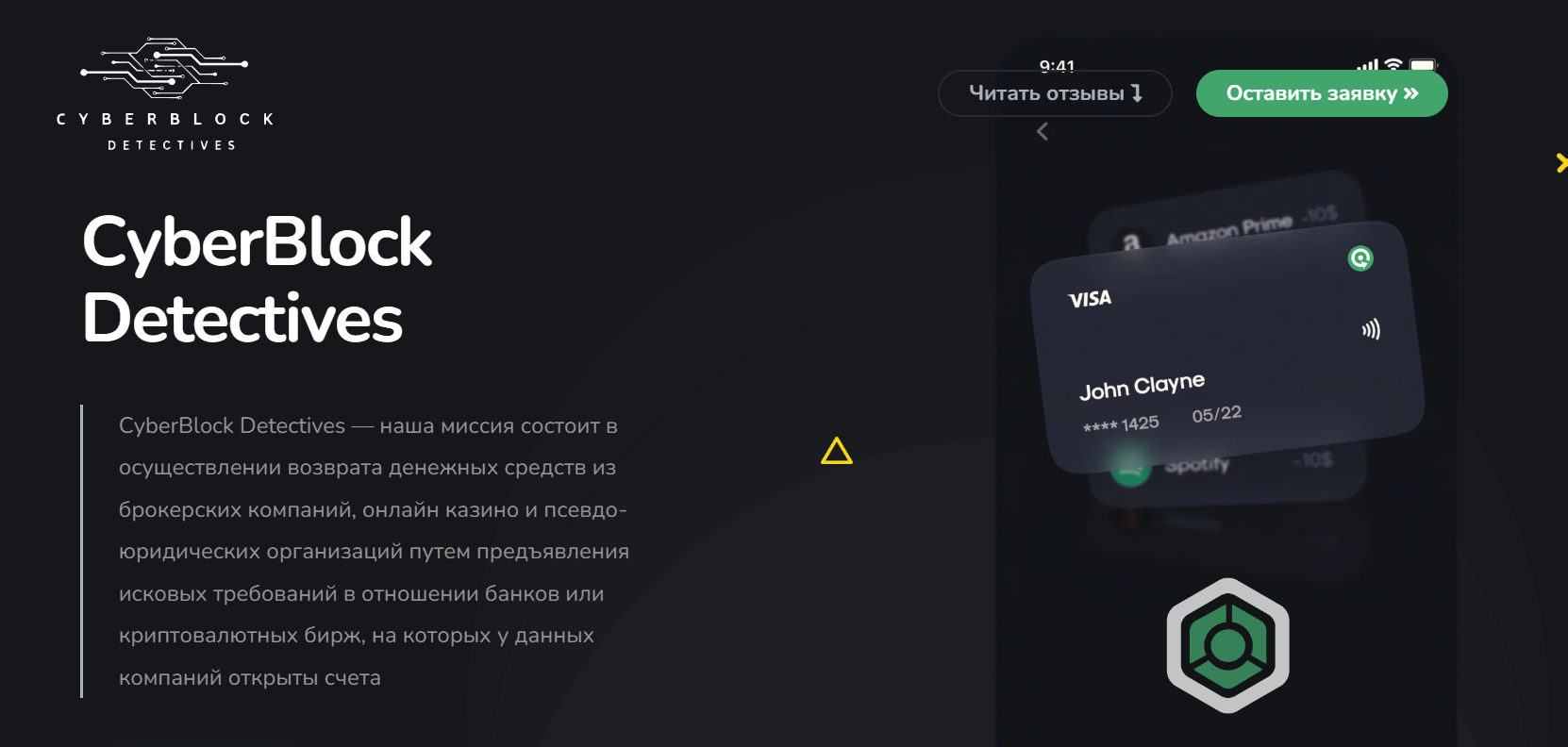Click the card expiry date 05/22
This screenshot has width=1568, height=747.
pyautogui.click(x=1217, y=414)
